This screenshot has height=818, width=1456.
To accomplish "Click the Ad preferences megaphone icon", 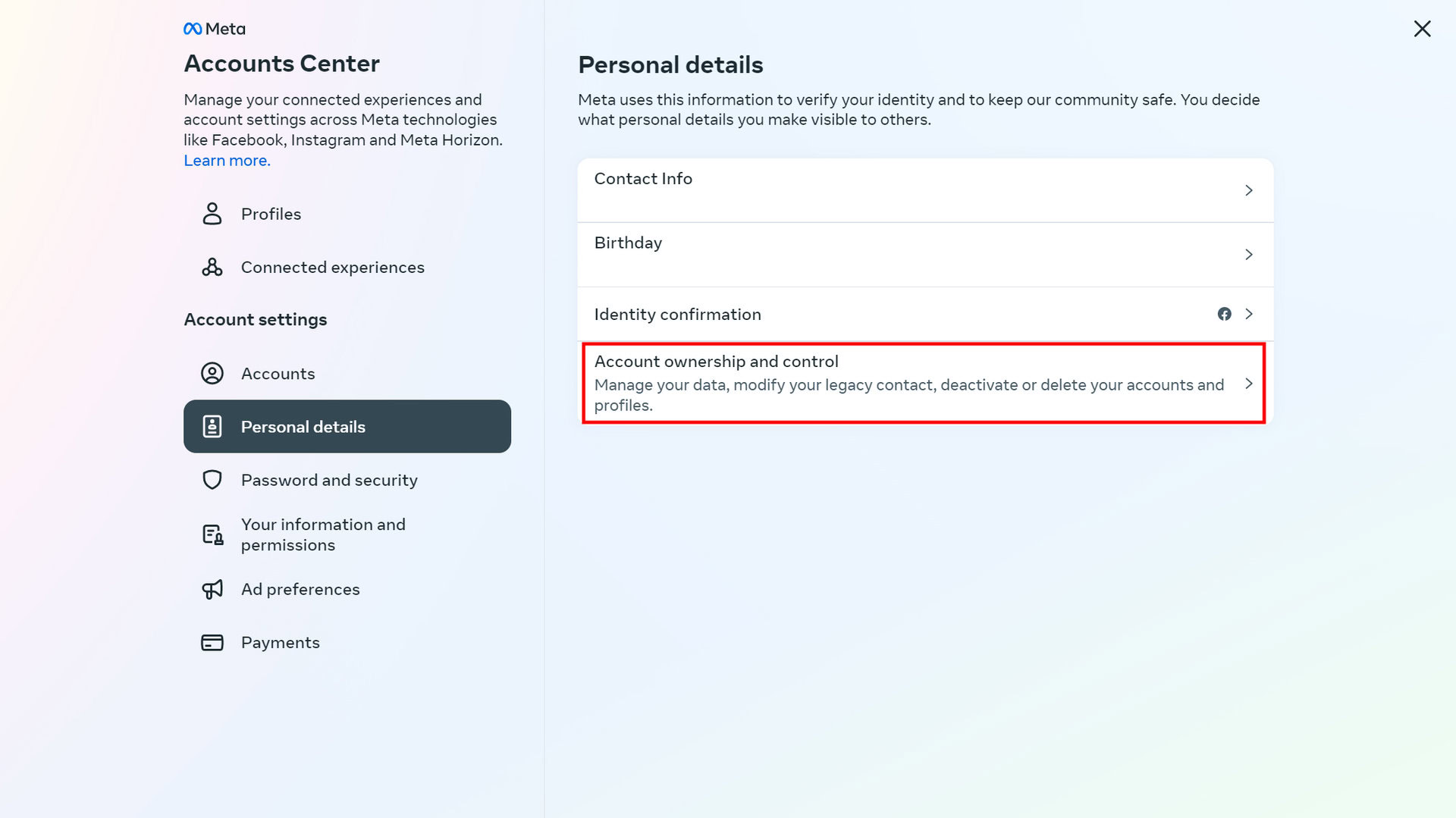I will pyautogui.click(x=212, y=589).
